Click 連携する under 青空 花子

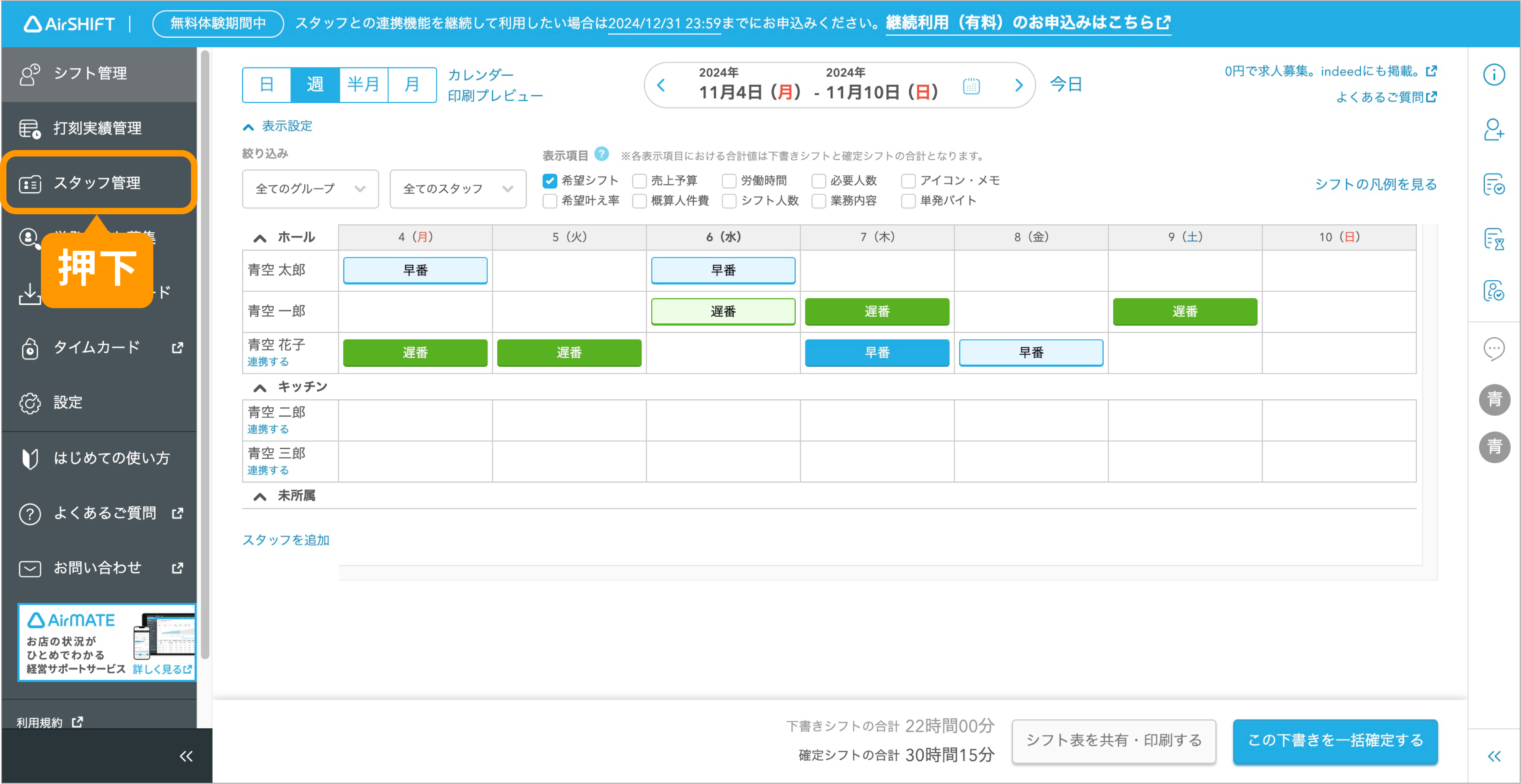(268, 362)
